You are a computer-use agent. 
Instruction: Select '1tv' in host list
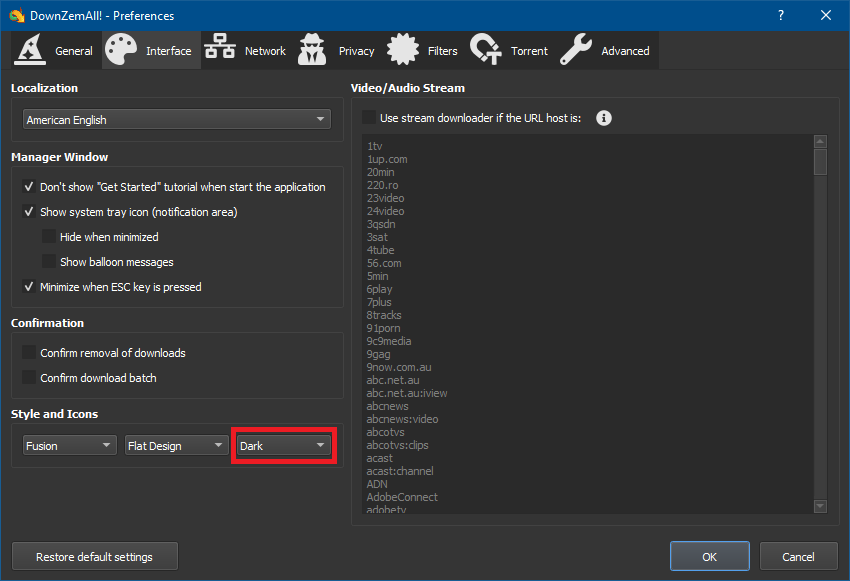375,146
